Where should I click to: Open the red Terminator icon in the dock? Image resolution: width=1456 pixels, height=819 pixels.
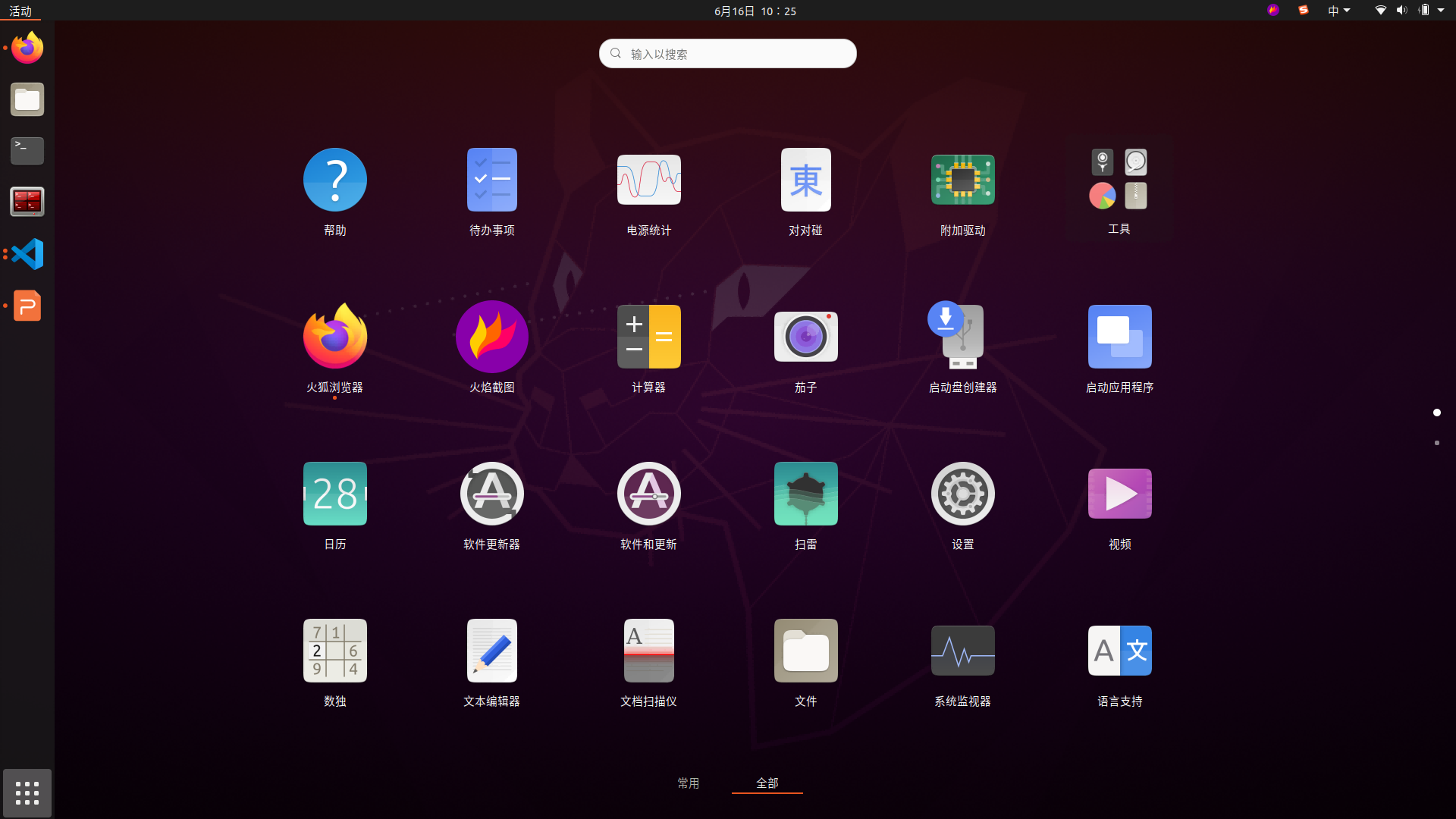(x=27, y=202)
